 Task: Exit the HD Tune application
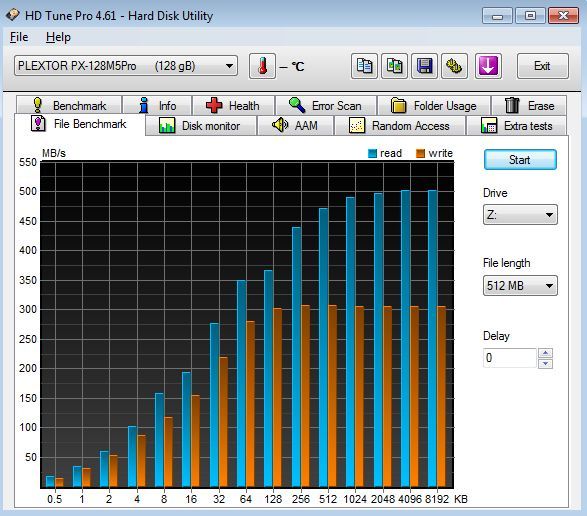click(542, 66)
